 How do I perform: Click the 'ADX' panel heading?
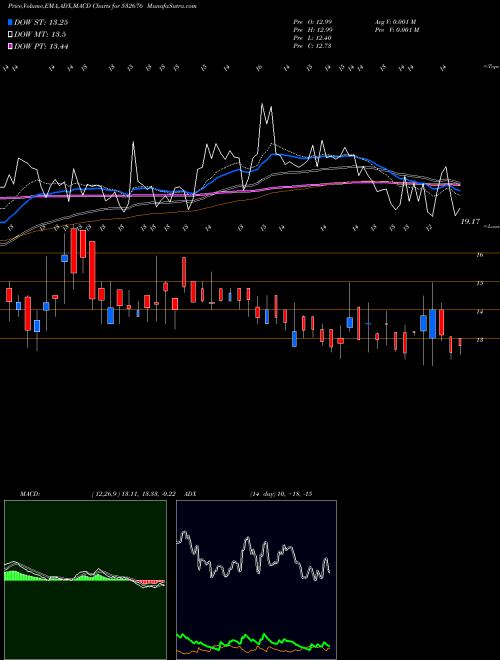tap(190, 494)
